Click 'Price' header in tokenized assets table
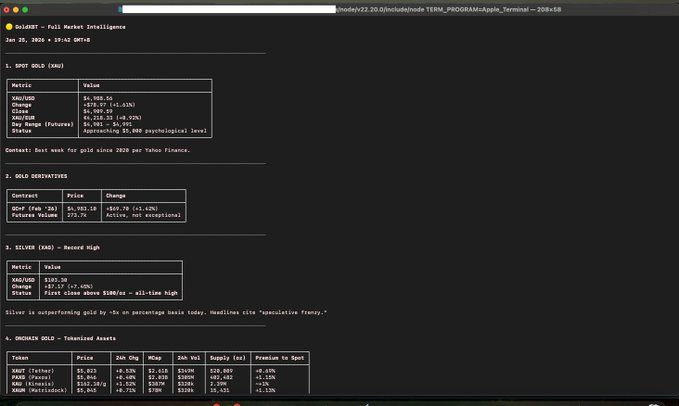 [85, 358]
